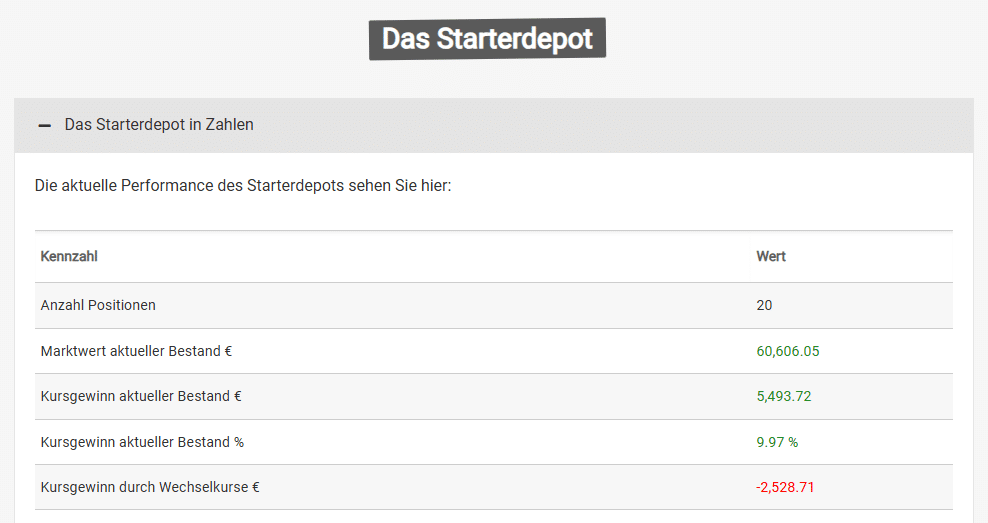Click the green gain value 5,493.72
988x523 pixels.
784,396
